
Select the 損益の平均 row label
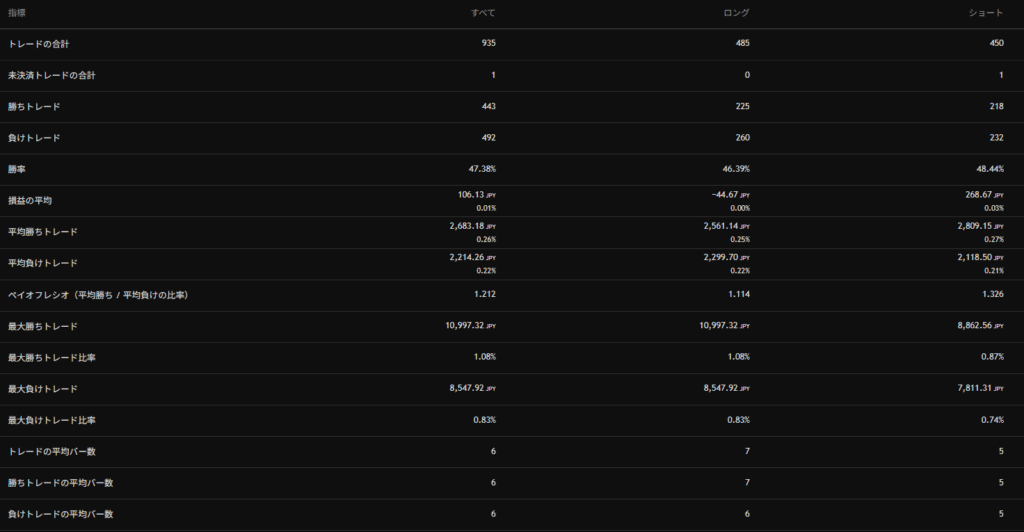(x=30, y=200)
